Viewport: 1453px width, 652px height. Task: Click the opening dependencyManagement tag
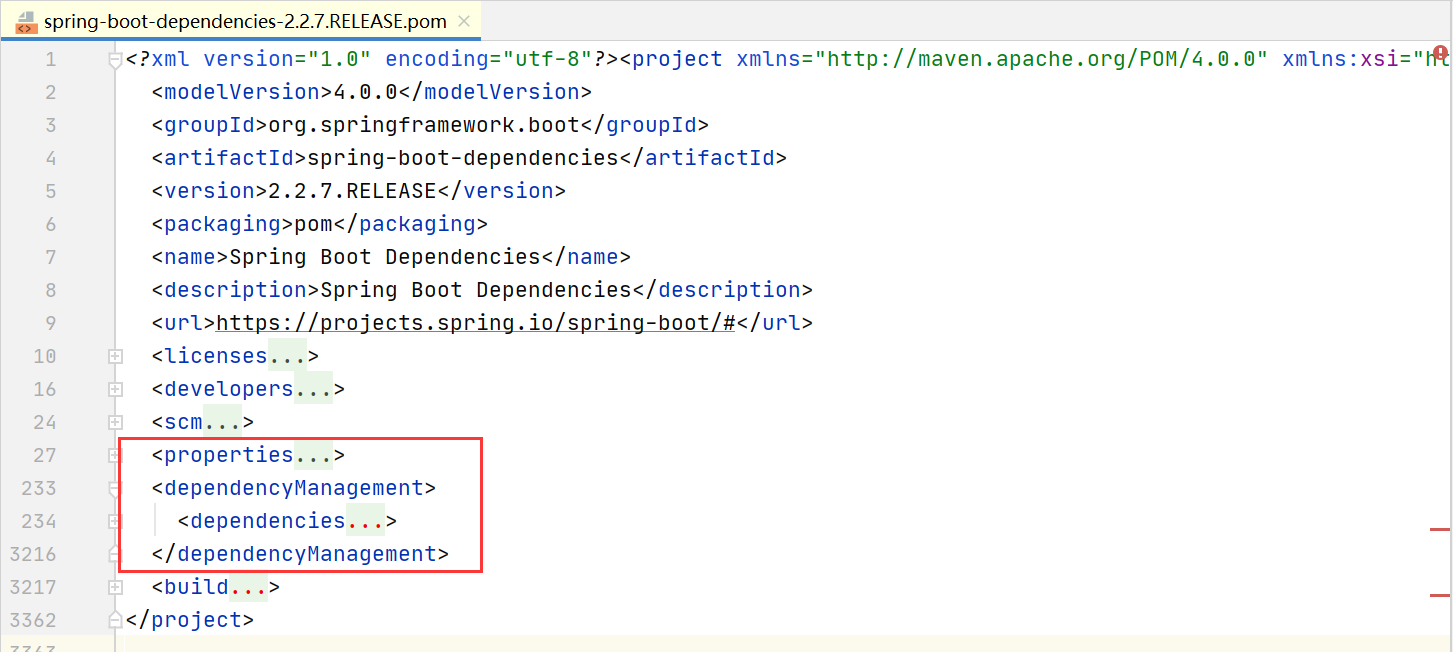294,489
